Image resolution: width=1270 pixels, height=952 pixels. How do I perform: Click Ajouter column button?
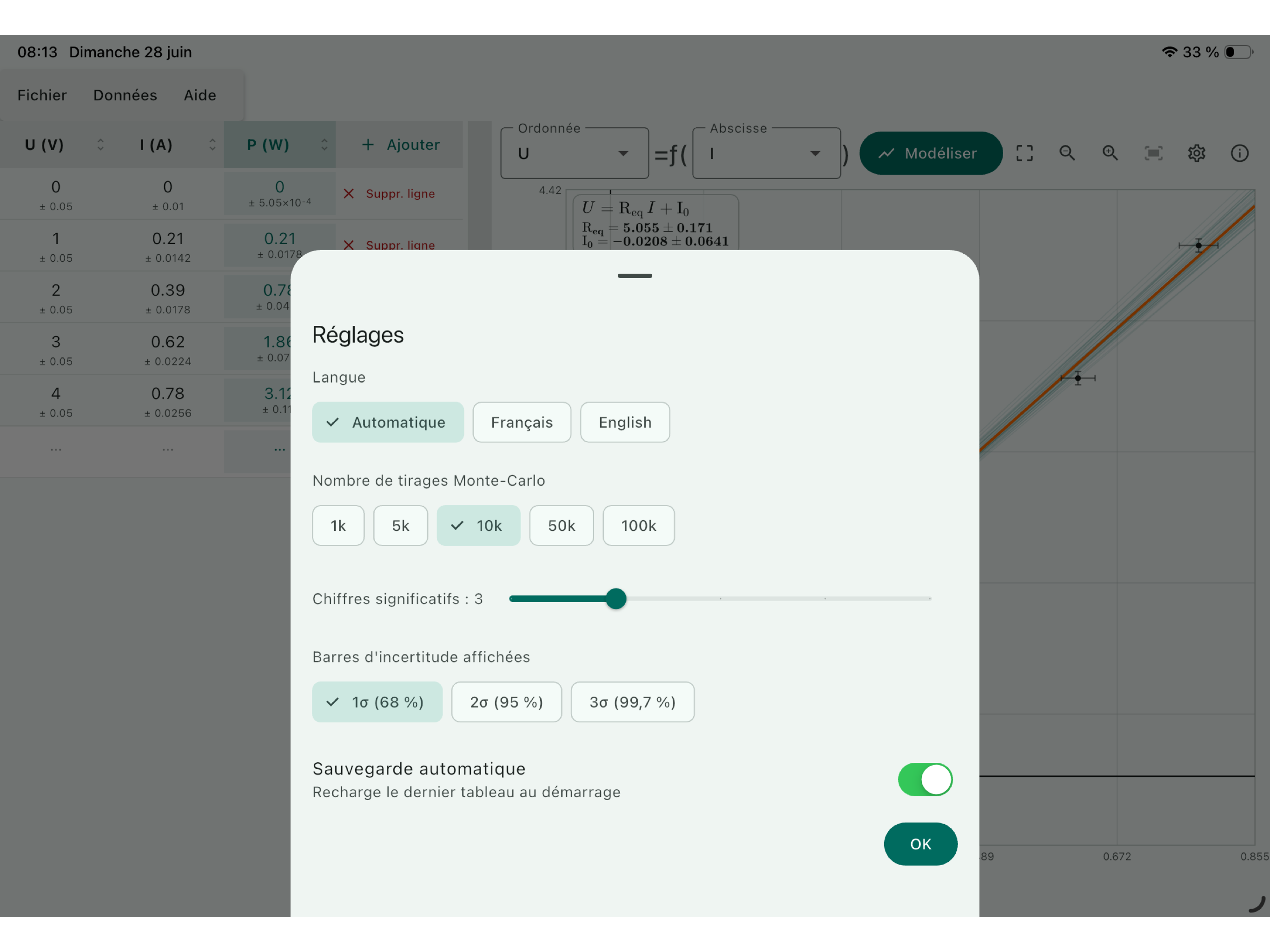coord(400,145)
